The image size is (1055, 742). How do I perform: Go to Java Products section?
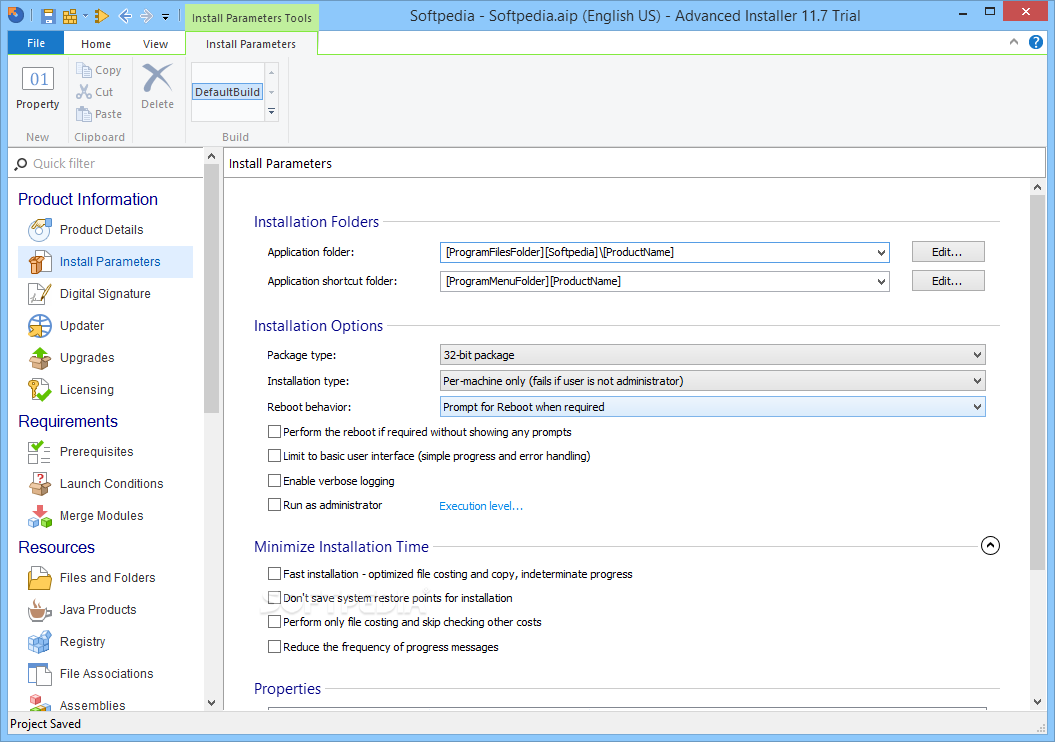pos(98,610)
